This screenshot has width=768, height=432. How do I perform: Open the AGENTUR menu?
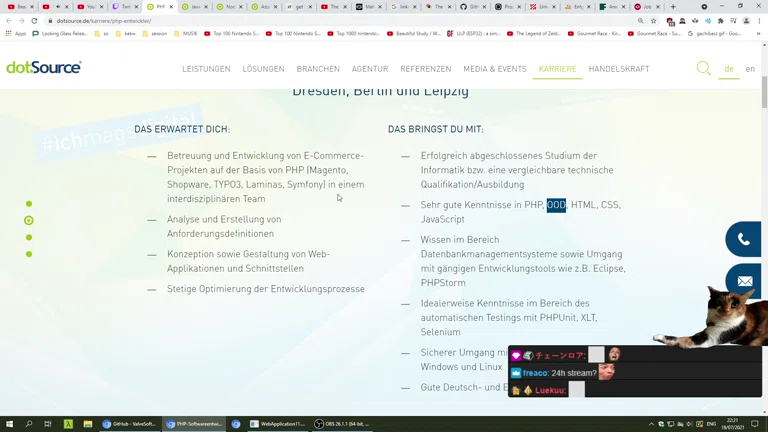point(370,69)
